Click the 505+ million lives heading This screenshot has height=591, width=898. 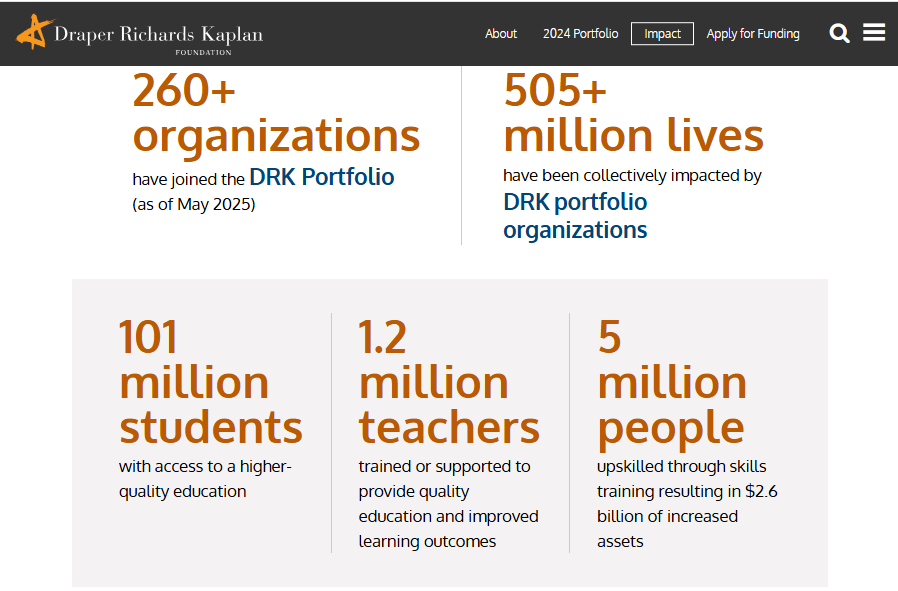tap(633, 113)
